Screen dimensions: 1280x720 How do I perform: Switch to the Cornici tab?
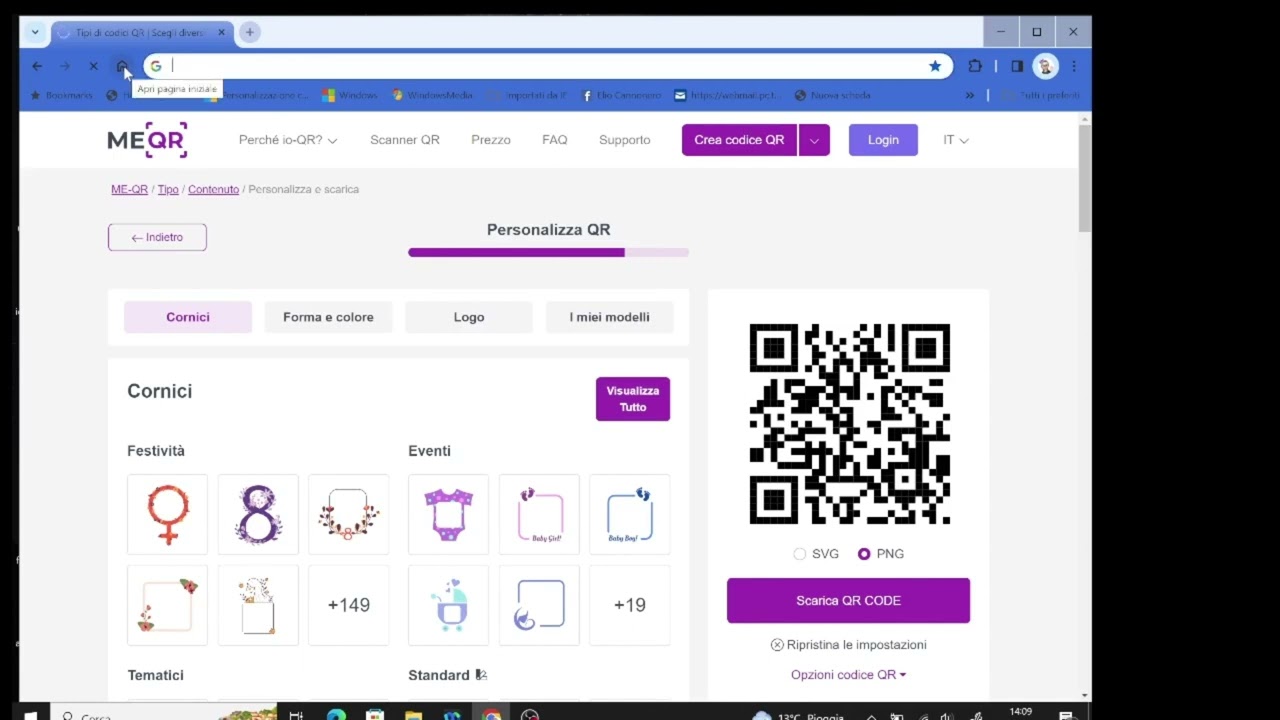188,317
